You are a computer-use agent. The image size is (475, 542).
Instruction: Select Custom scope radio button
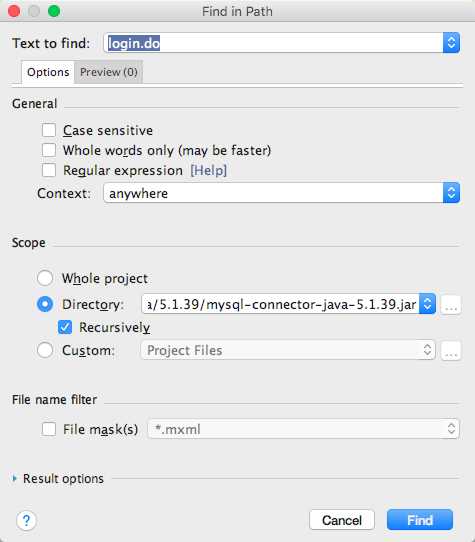[x=45, y=350]
